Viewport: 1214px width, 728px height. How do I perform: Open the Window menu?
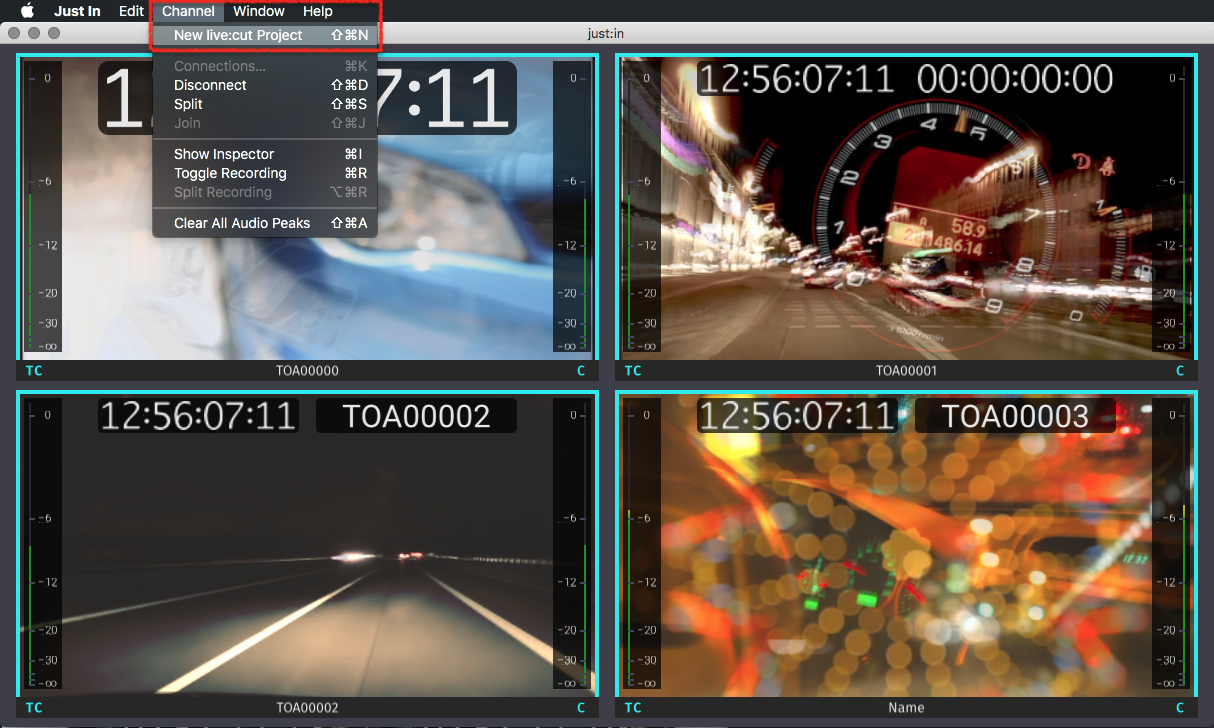tap(259, 11)
